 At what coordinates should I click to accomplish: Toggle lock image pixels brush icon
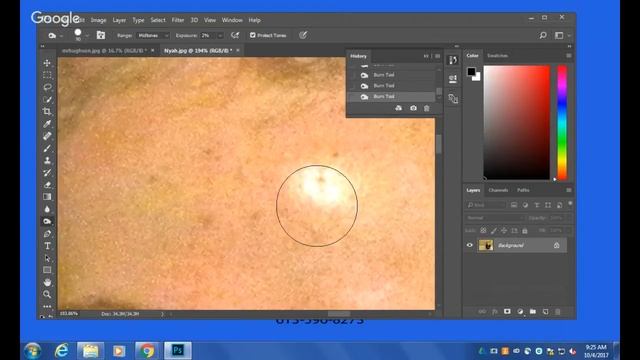point(494,231)
